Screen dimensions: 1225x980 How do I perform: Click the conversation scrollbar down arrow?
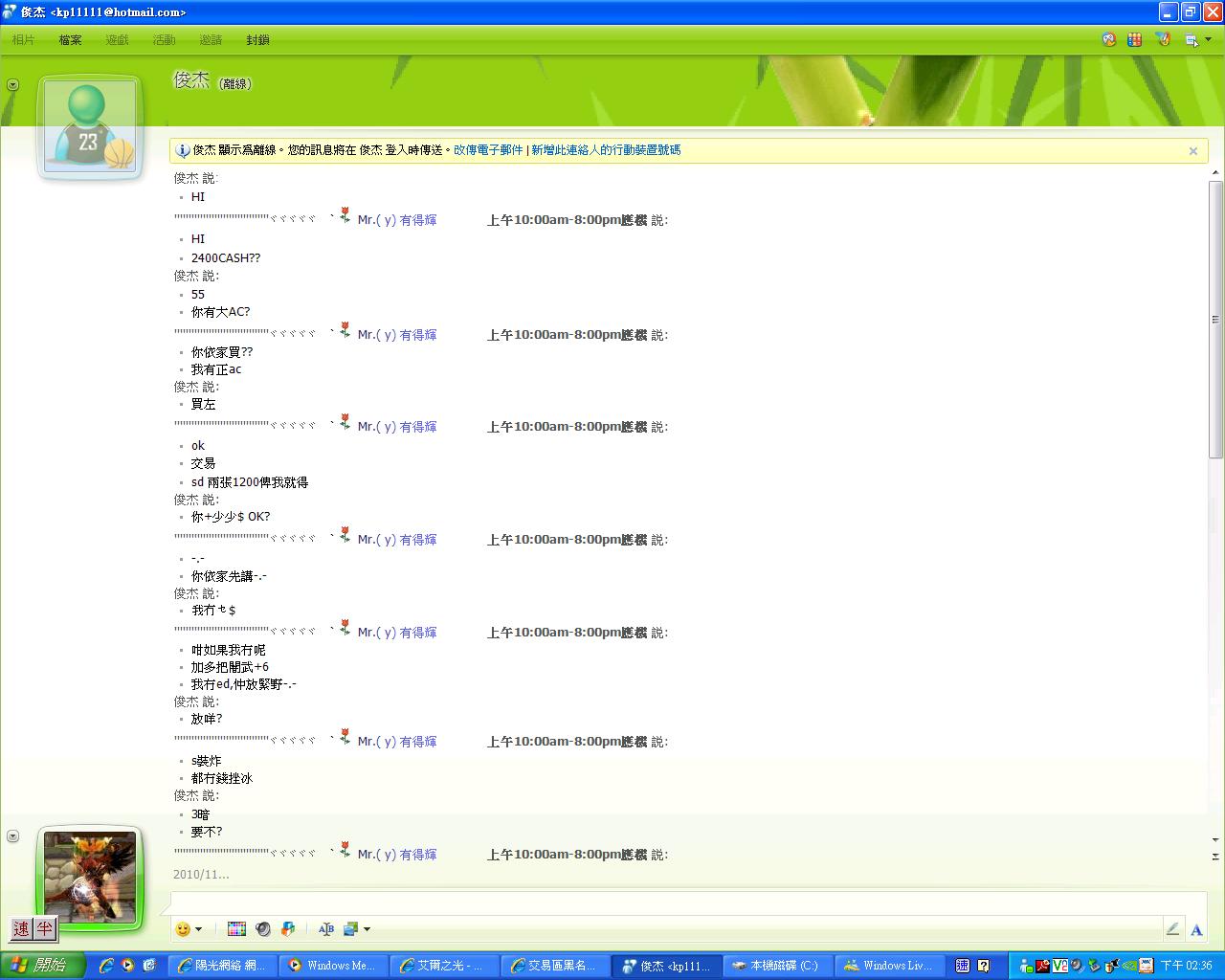(x=1215, y=839)
